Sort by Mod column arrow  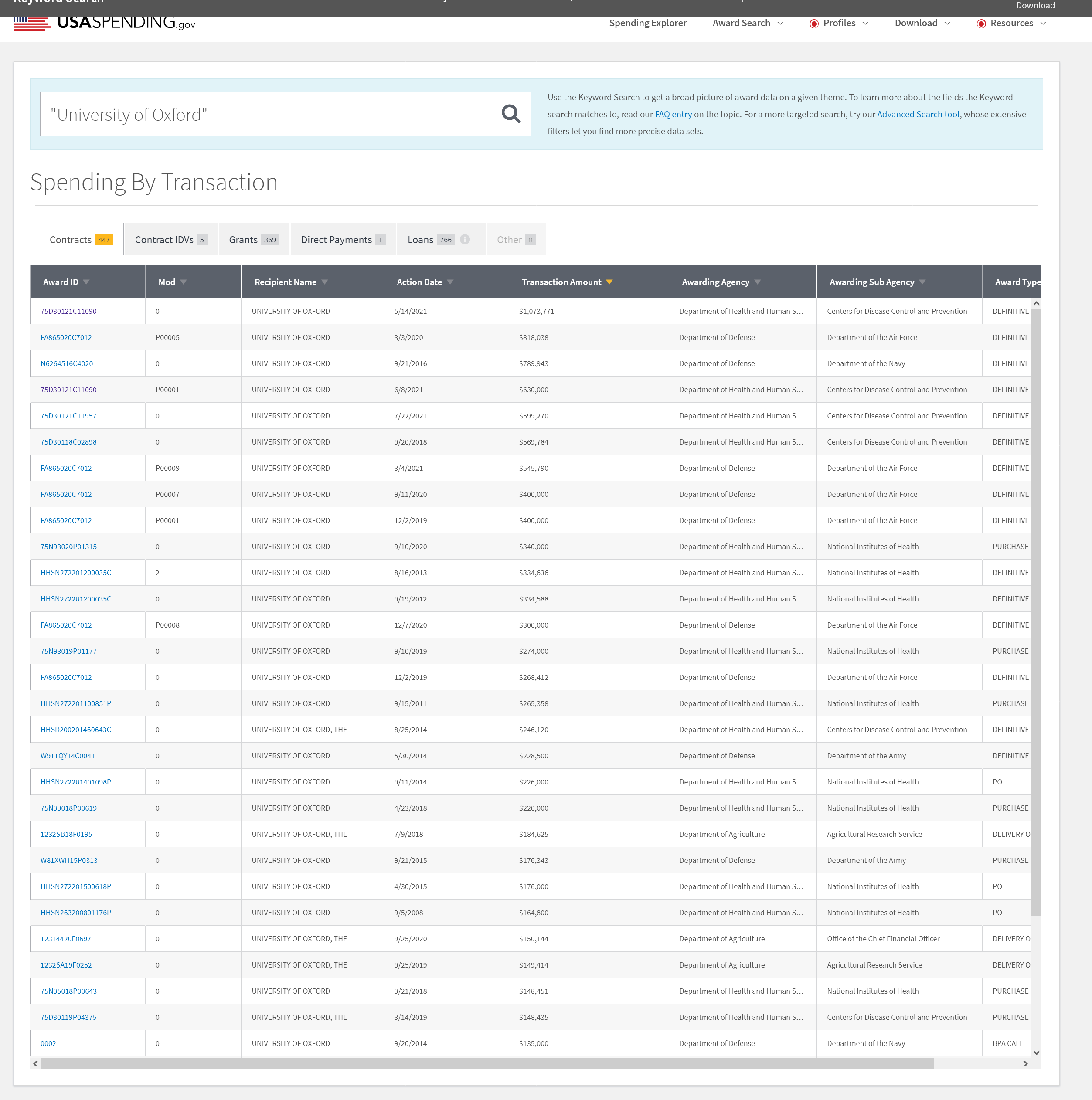click(x=184, y=282)
